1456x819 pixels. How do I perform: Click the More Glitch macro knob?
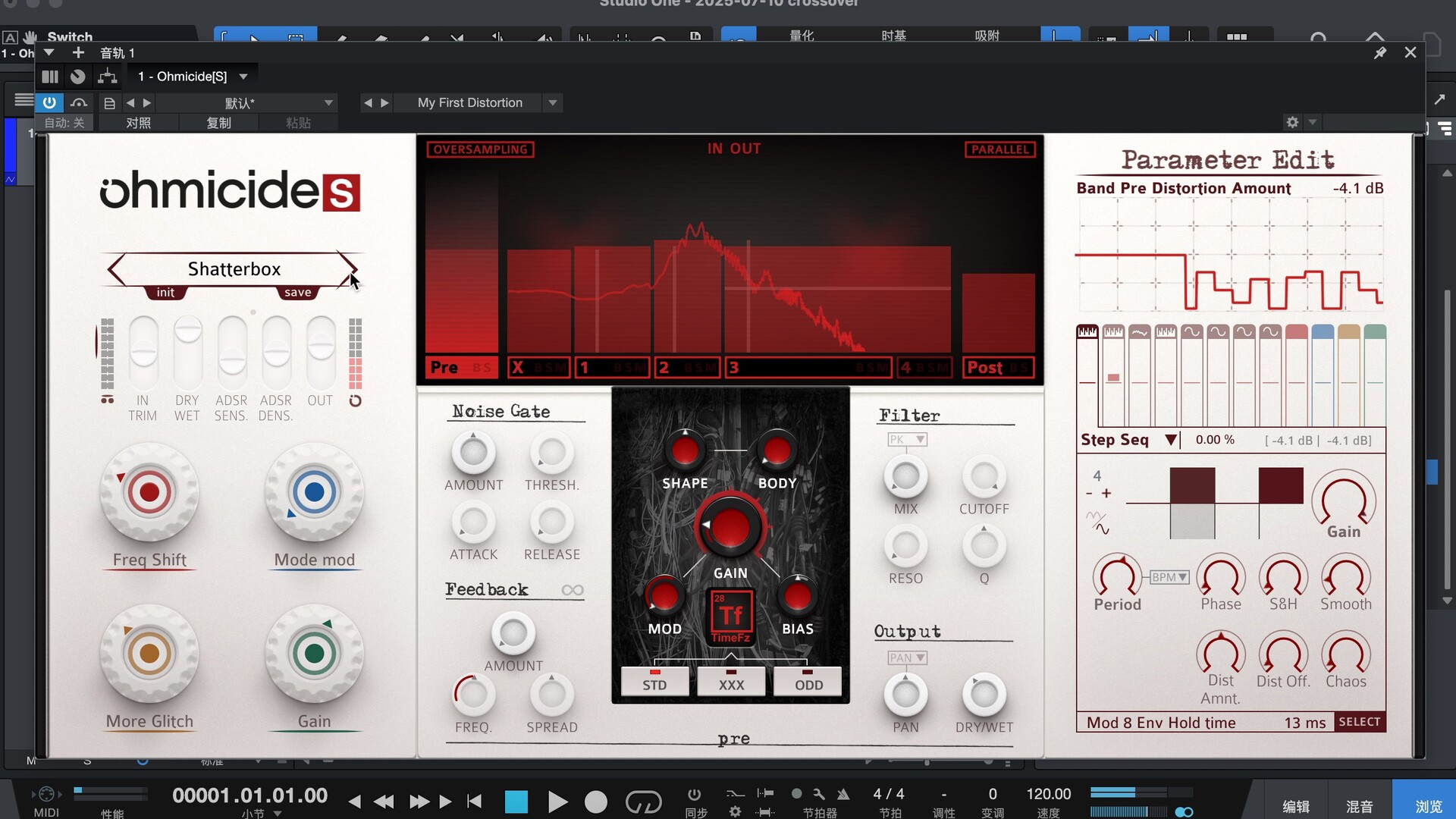pyautogui.click(x=149, y=654)
